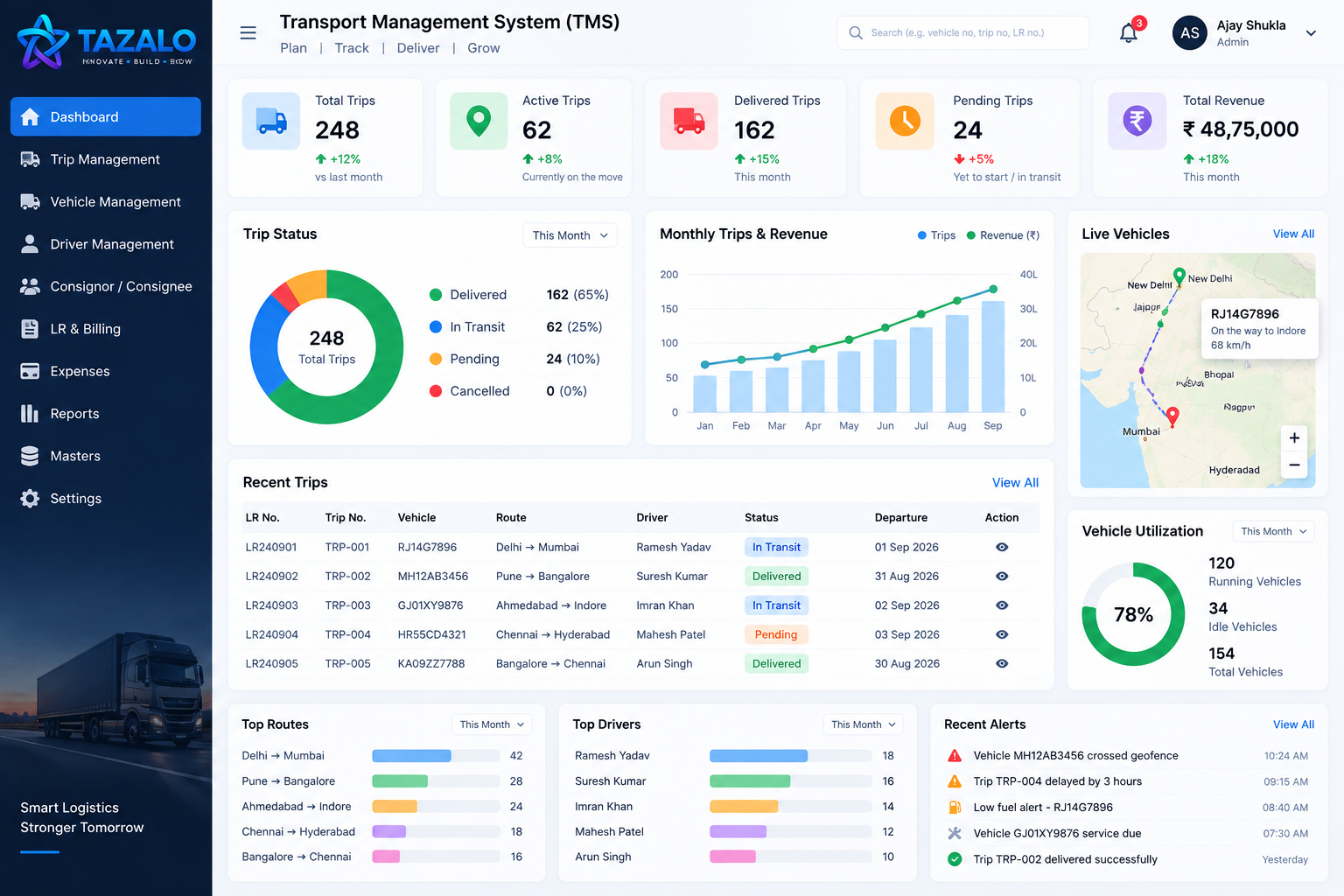The height and width of the screenshot is (896, 1344).
Task: Click the delivered successfully checkmark icon
Action: (955, 859)
